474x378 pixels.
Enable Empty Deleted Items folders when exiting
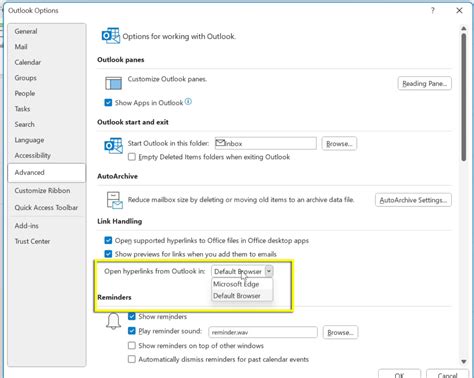click(132, 157)
